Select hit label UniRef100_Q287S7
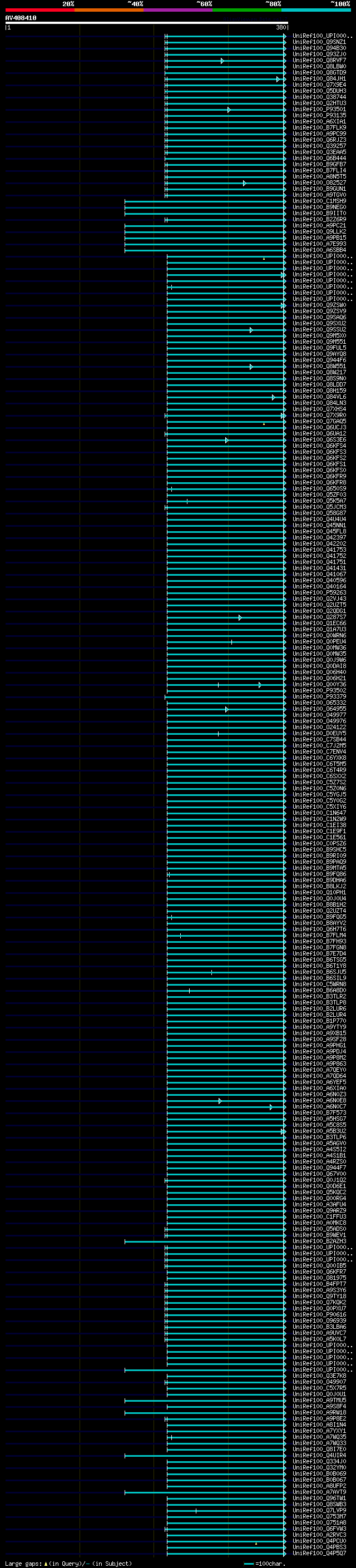Image resolution: width=356 pixels, height=1568 pixels. coord(319,618)
